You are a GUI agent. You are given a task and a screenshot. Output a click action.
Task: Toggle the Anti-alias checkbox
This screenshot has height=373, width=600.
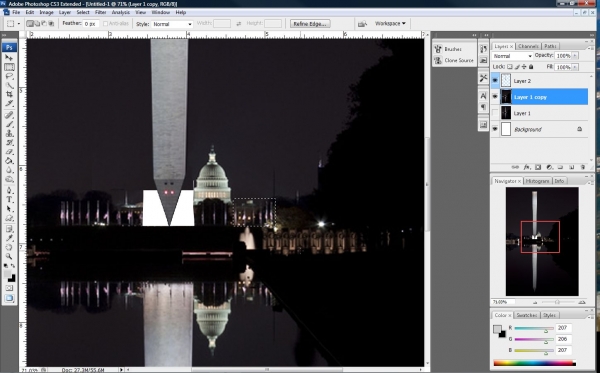tap(106, 24)
